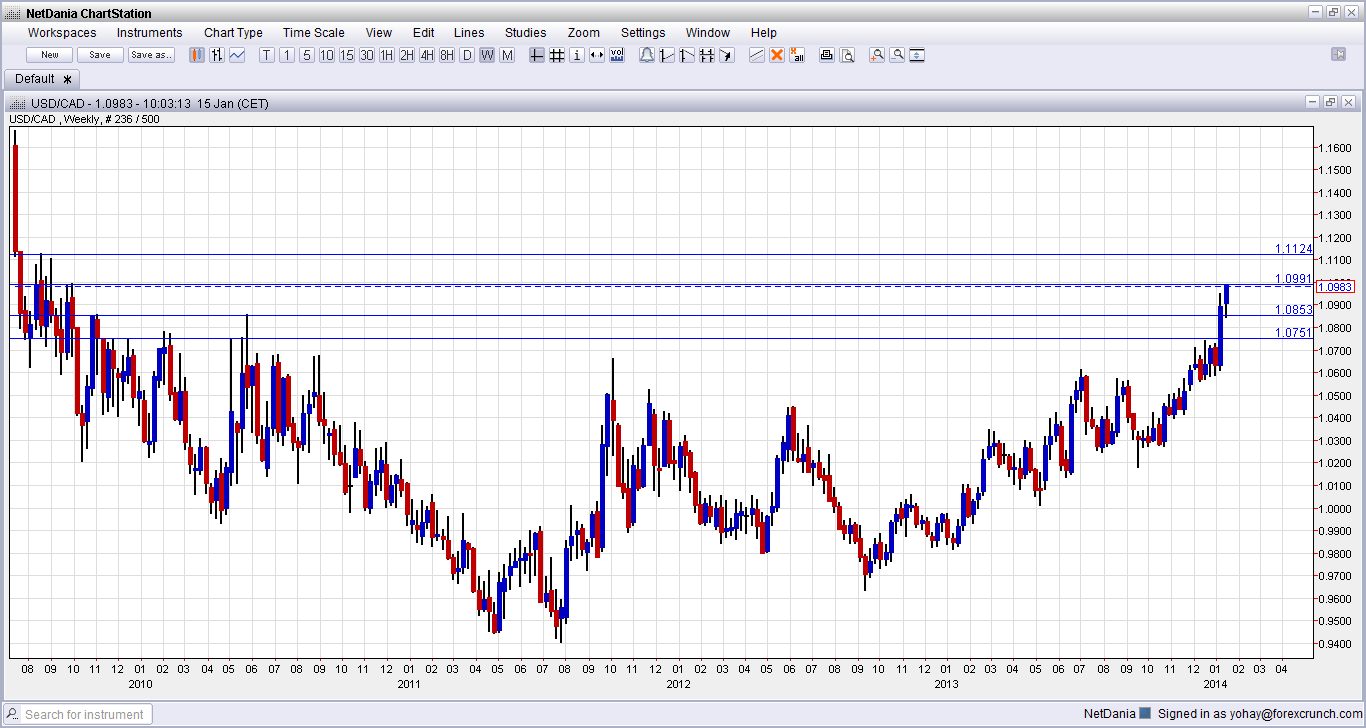This screenshot has width=1366, height=728.
Task: Select the Weekly (W) time scale toggle
Action: click(487, 55)
